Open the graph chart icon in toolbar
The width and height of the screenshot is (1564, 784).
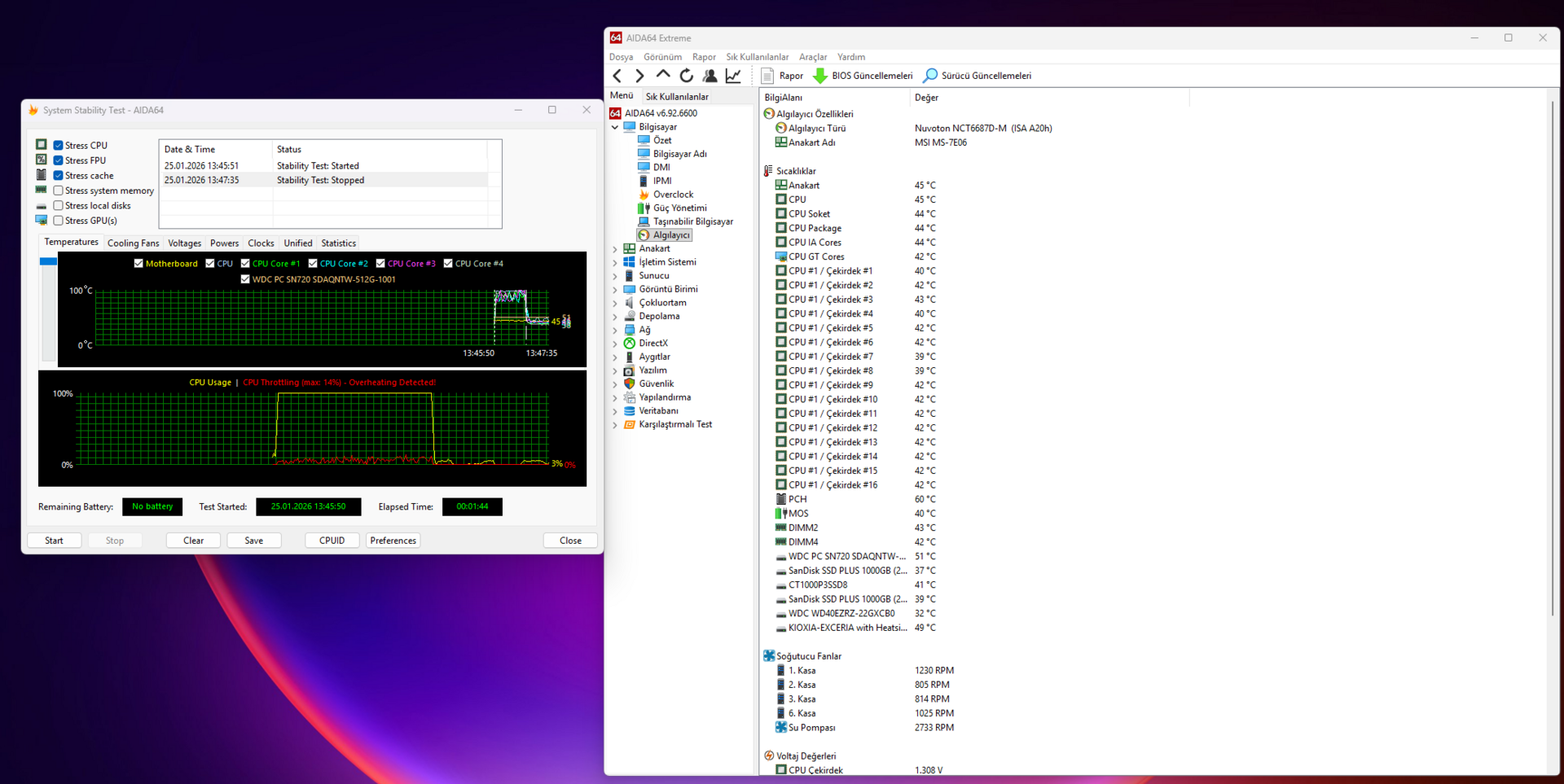[733, 76]
